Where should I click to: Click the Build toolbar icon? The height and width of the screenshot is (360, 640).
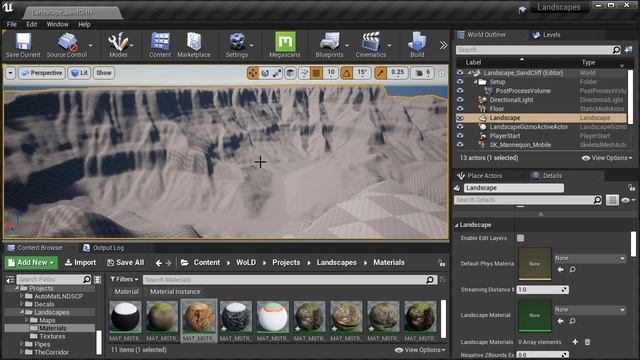(x=417, y=45)
